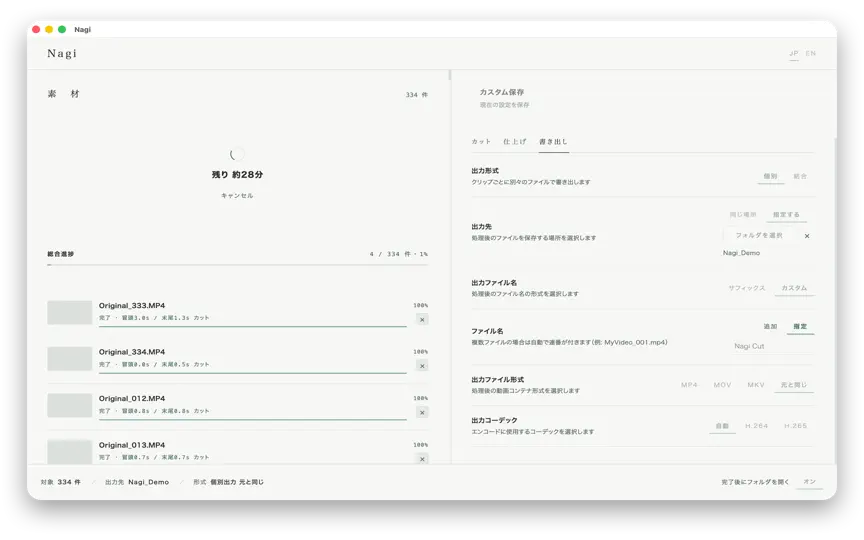Click the Original_012.MP4 progress bar
The height and width of the screenshot is (540, 864).
coord(253,420)
